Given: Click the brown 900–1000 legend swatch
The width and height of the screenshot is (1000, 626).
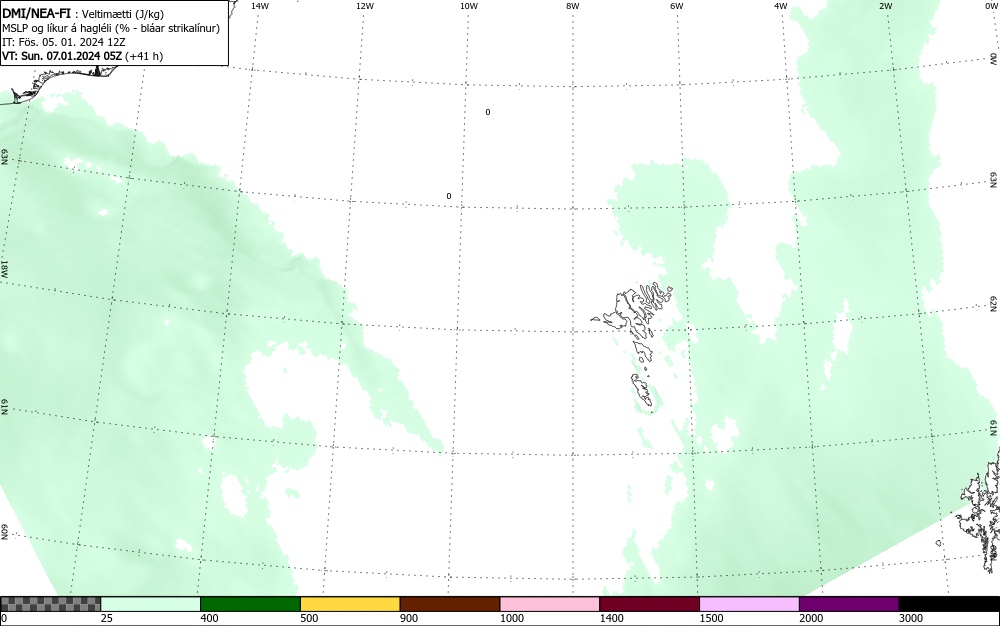Looking at the screenshot, I should (450, 604).
